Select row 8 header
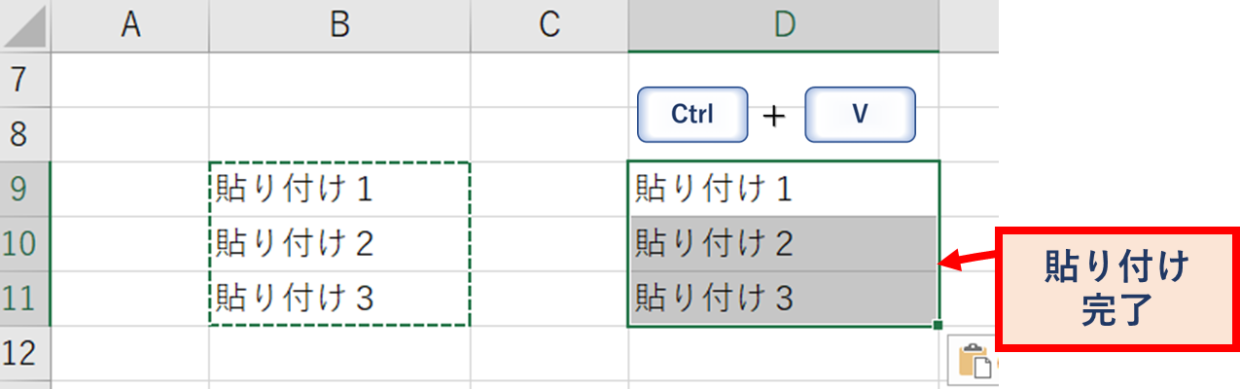Image resolution: width=1240 pixels, height=389 pixels. point(24,134)
